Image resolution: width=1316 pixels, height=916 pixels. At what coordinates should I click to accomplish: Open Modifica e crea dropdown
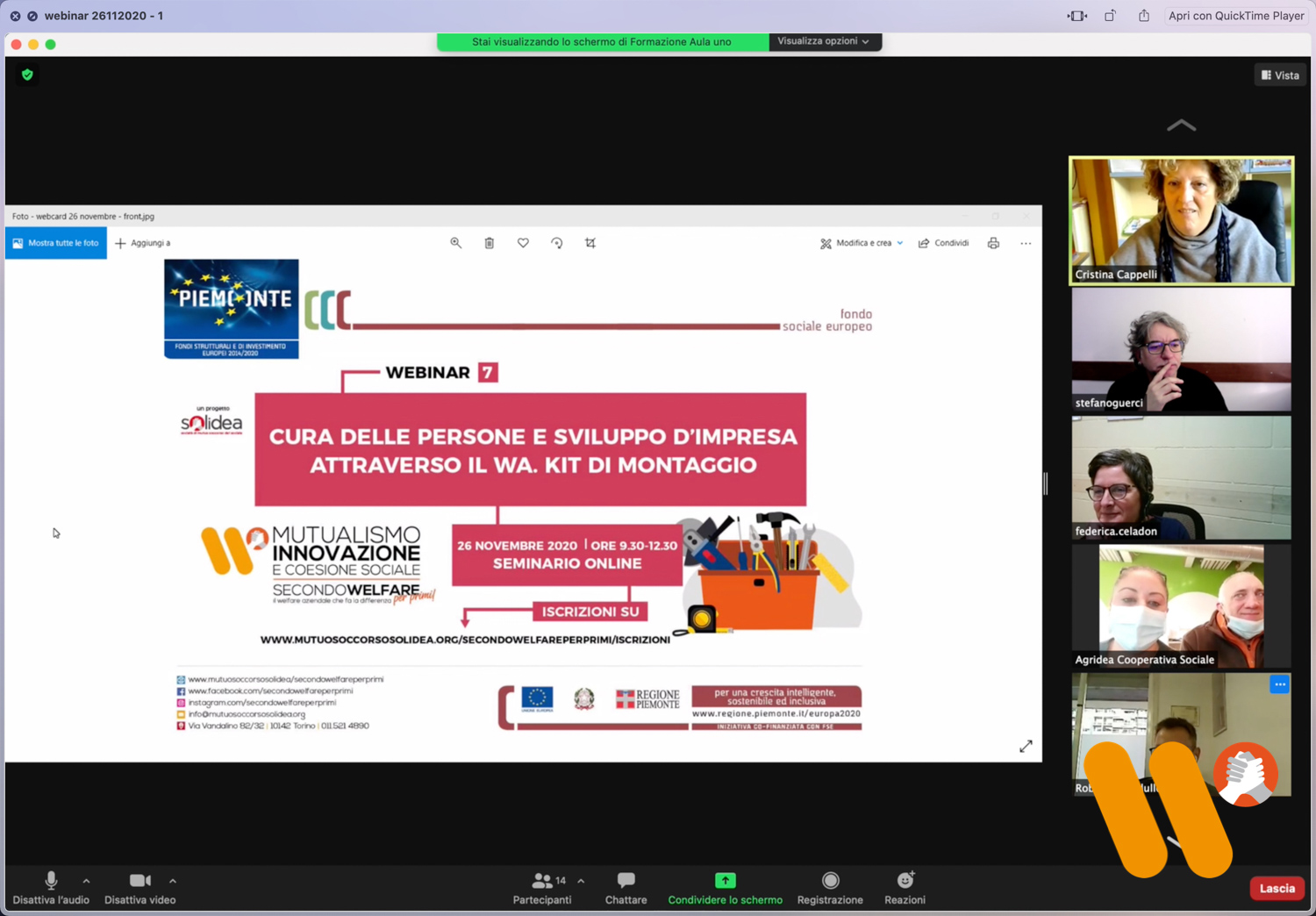[862, 243]
